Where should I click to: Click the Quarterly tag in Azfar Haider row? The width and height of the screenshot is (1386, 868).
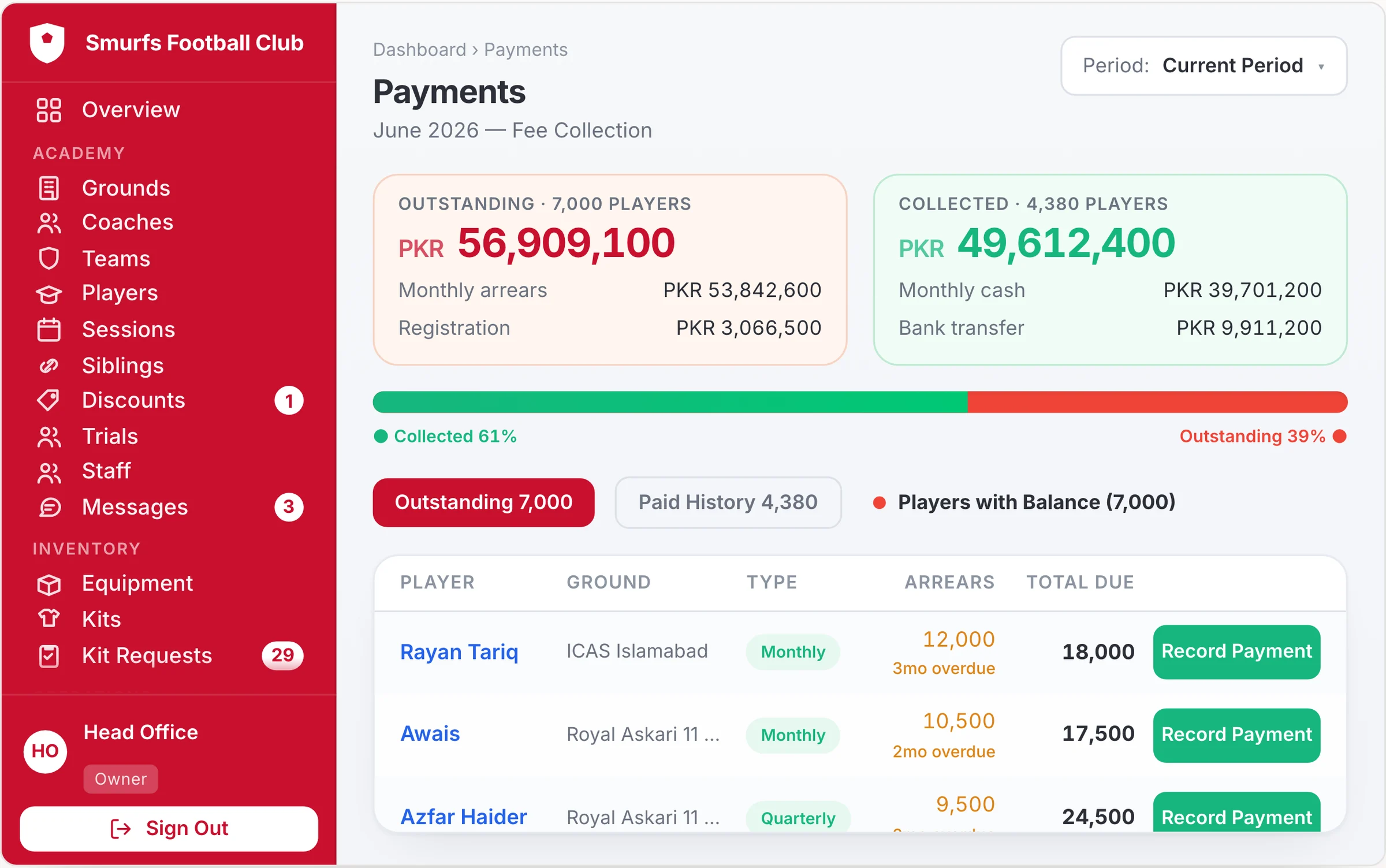(x=798, y=817)
